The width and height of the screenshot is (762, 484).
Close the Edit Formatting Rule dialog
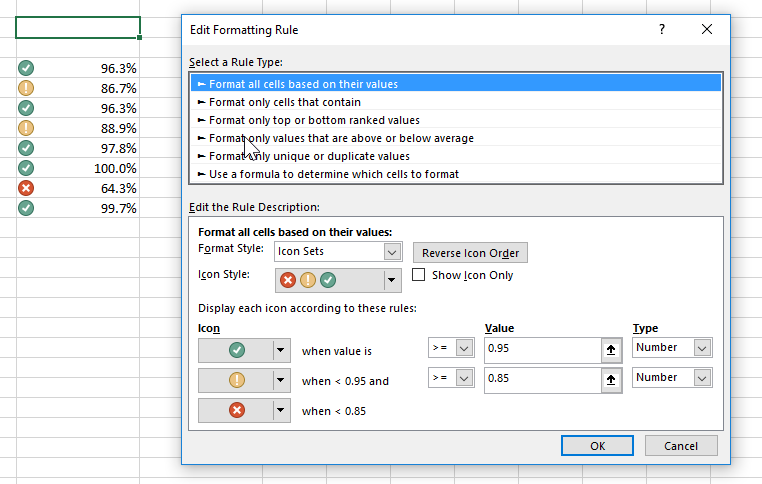(707, 29)
